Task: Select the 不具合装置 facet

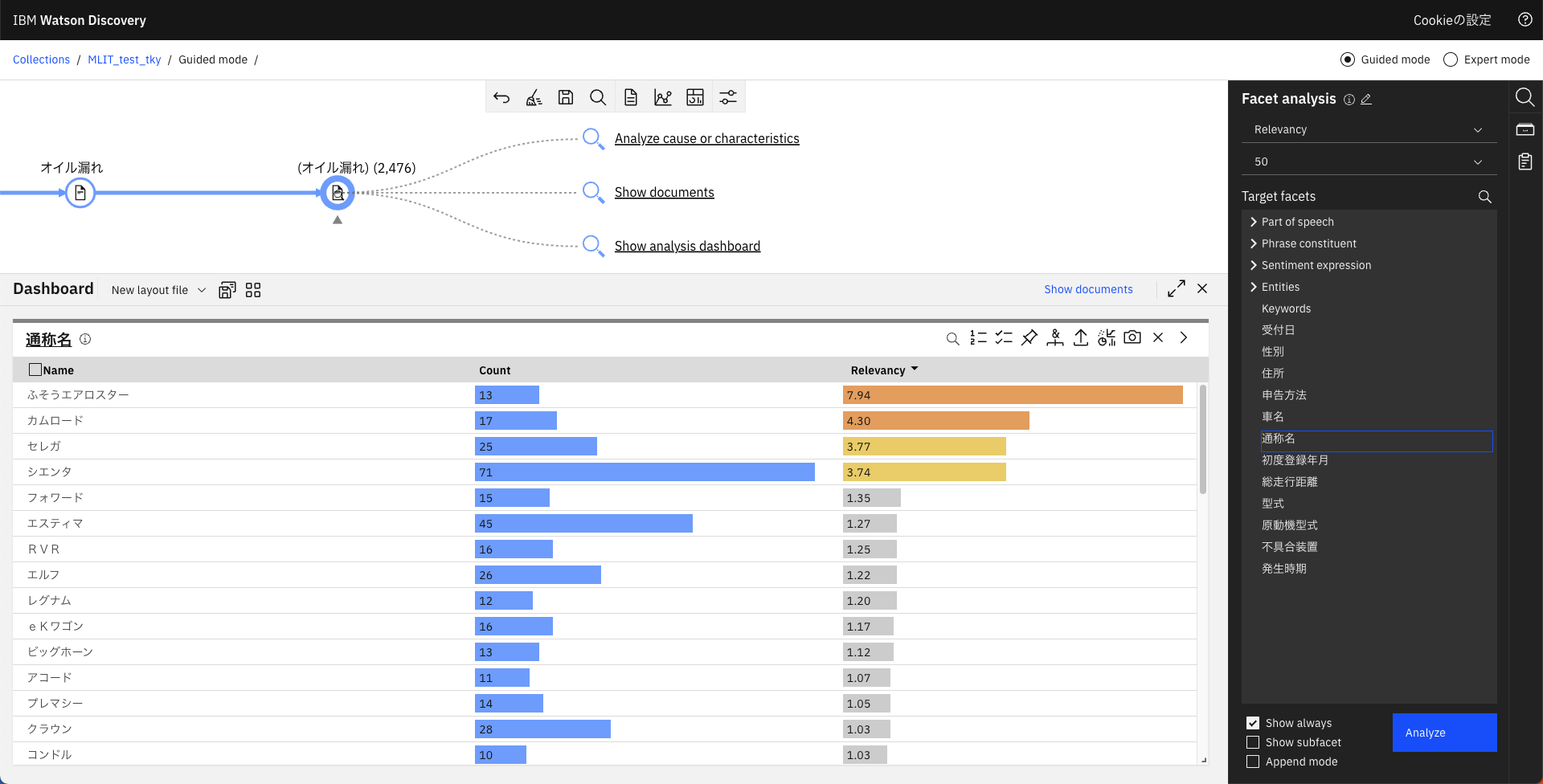Action: click(1289, 547)
